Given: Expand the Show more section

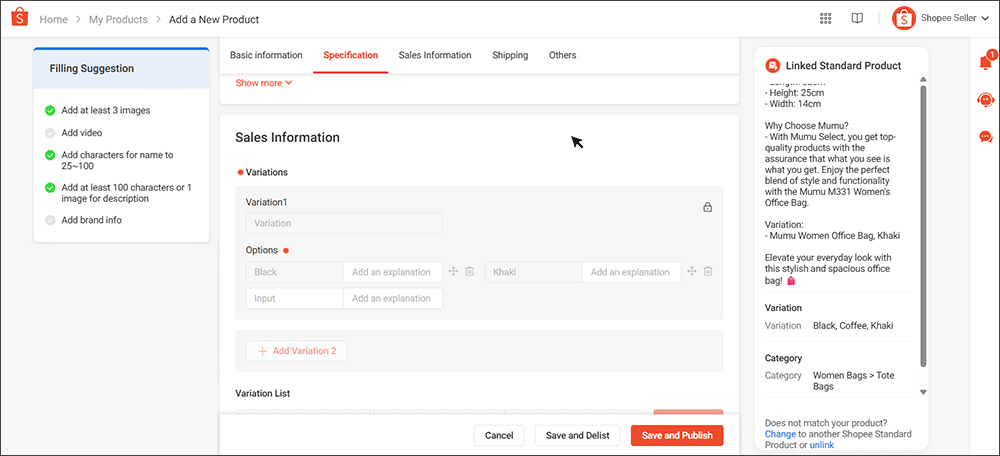Looking at the screenshot, I should (264, 83).
